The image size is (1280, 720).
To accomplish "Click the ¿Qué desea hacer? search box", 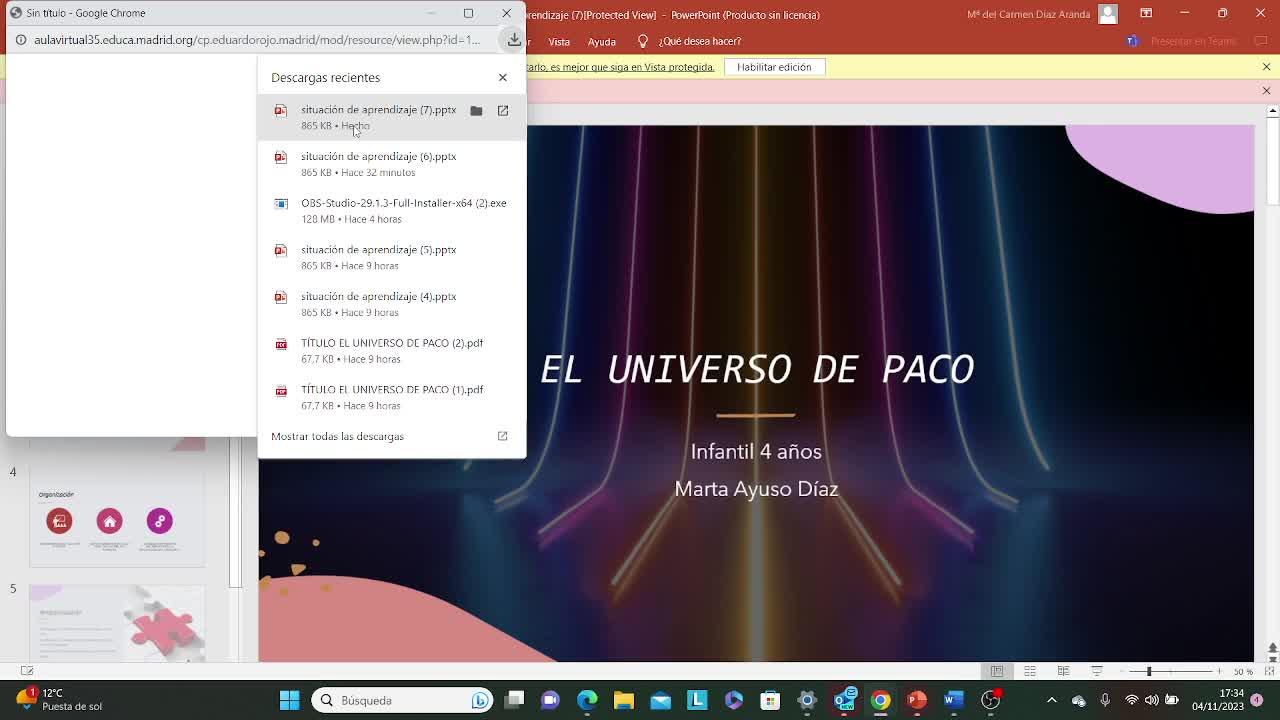I will (x=699, y=41).
